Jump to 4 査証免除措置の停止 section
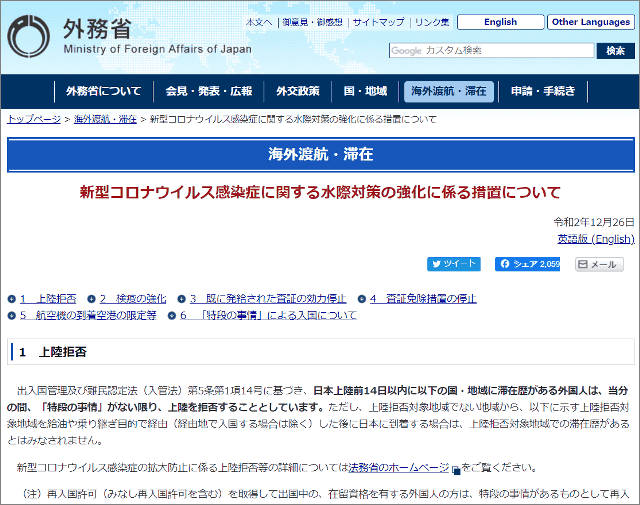The width and height of the screenshot is (640, 505). tap(423, 299)
